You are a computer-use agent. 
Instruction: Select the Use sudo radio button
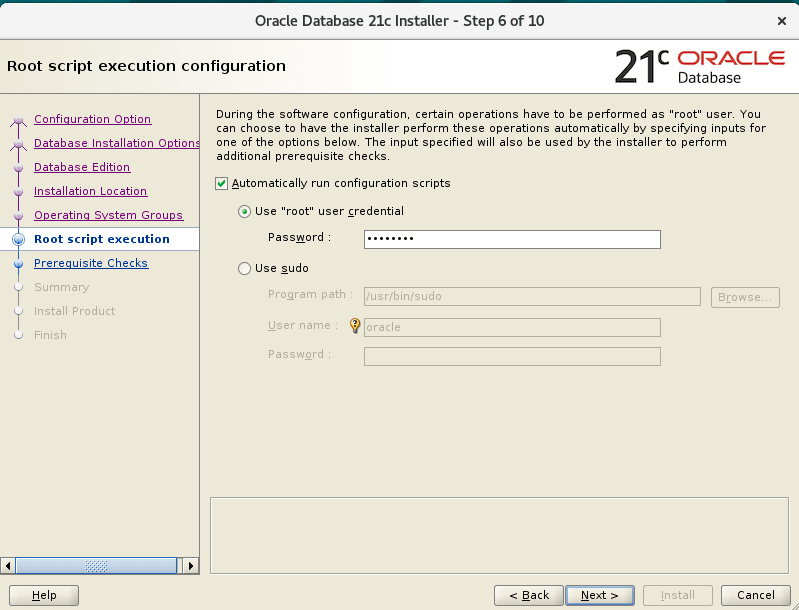[245, 268]
